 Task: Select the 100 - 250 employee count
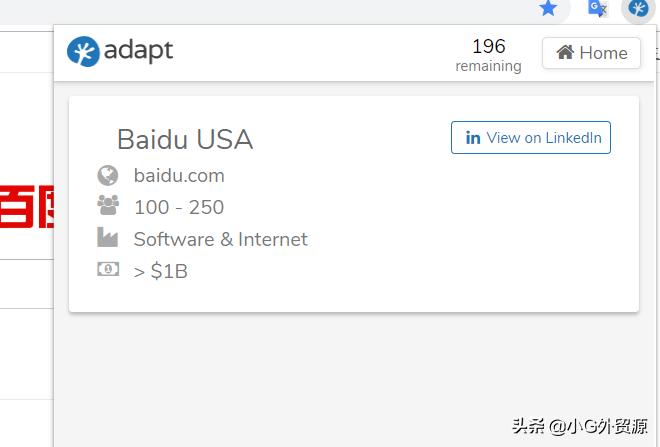coord(179,207)
